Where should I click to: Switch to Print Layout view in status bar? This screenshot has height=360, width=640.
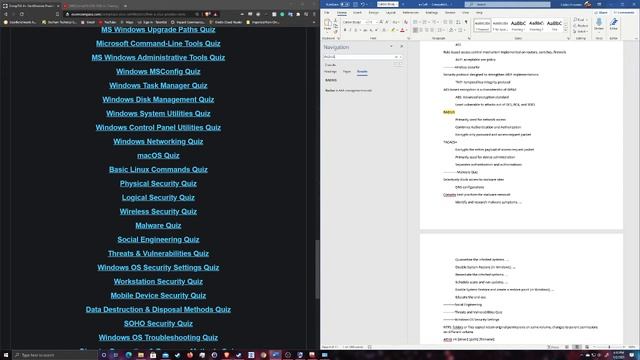(577, 347)
